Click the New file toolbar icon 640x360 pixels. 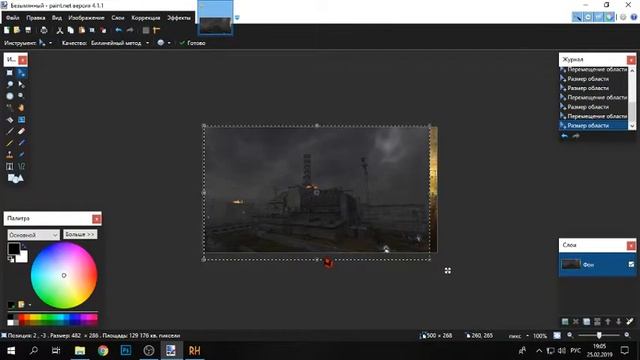coord(7,30)
